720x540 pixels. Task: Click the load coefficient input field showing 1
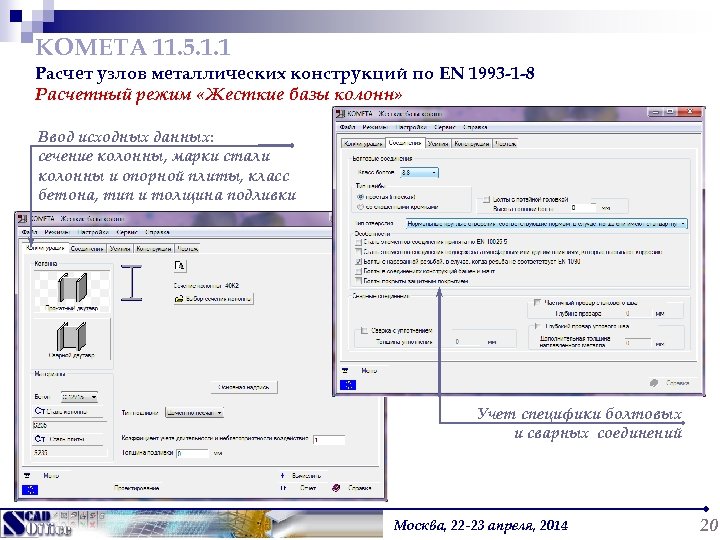(329, 439)
